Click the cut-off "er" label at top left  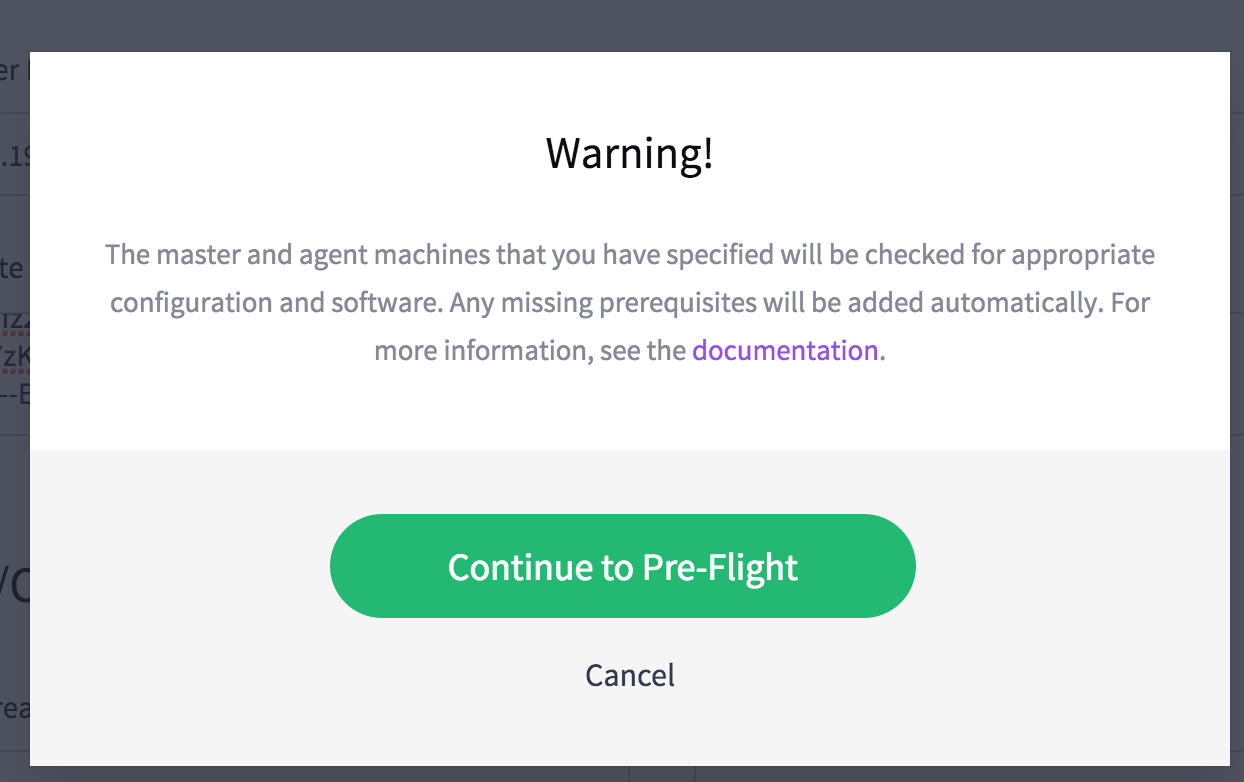pos(12,71)
